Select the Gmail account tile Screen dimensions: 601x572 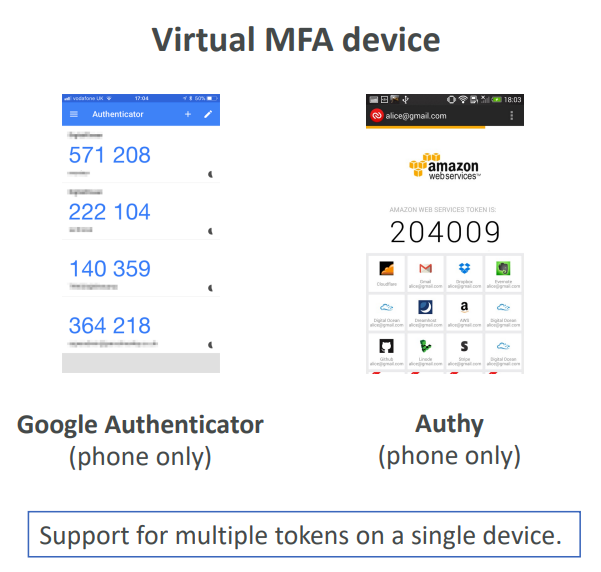425,272
